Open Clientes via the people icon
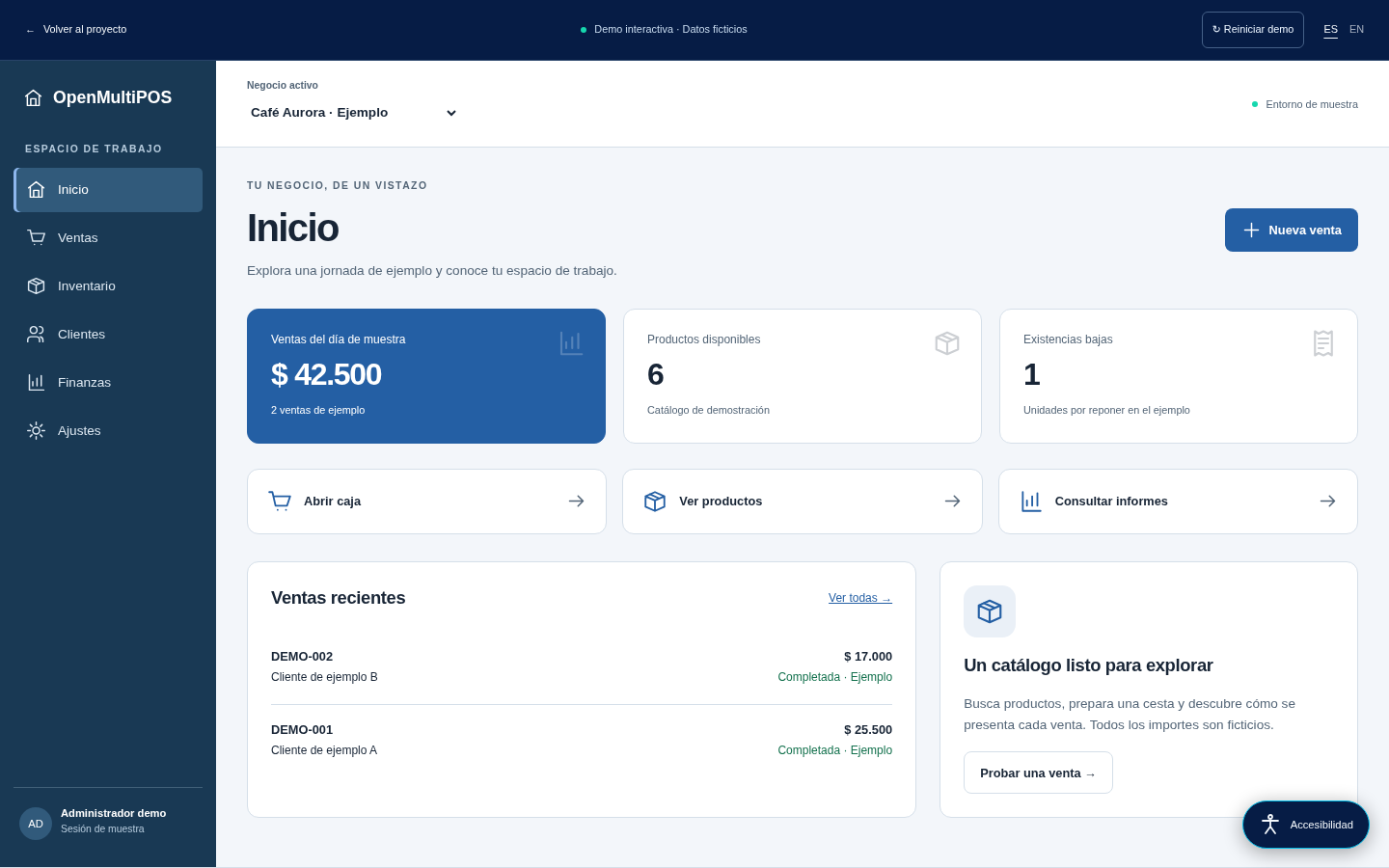1389x868 pixels. click(x=36, y=334)
